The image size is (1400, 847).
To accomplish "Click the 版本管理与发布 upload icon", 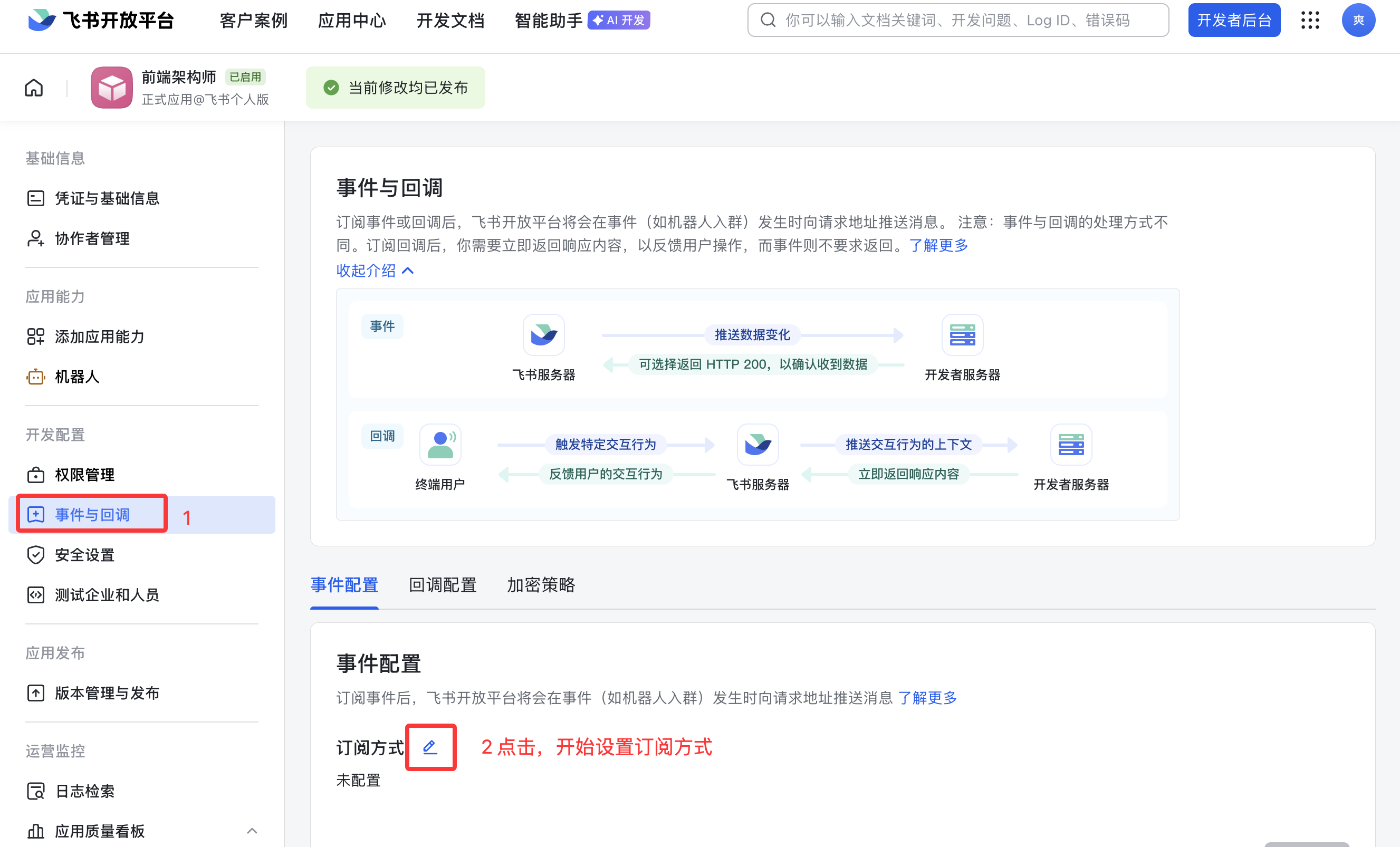I will (x=35, y=692).
